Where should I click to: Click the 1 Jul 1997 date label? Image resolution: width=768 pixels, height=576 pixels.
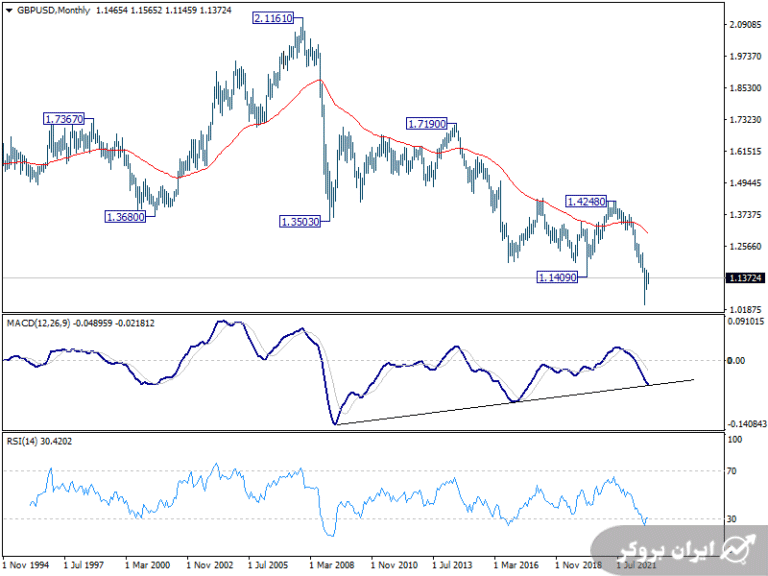click(x=84, y=565)
